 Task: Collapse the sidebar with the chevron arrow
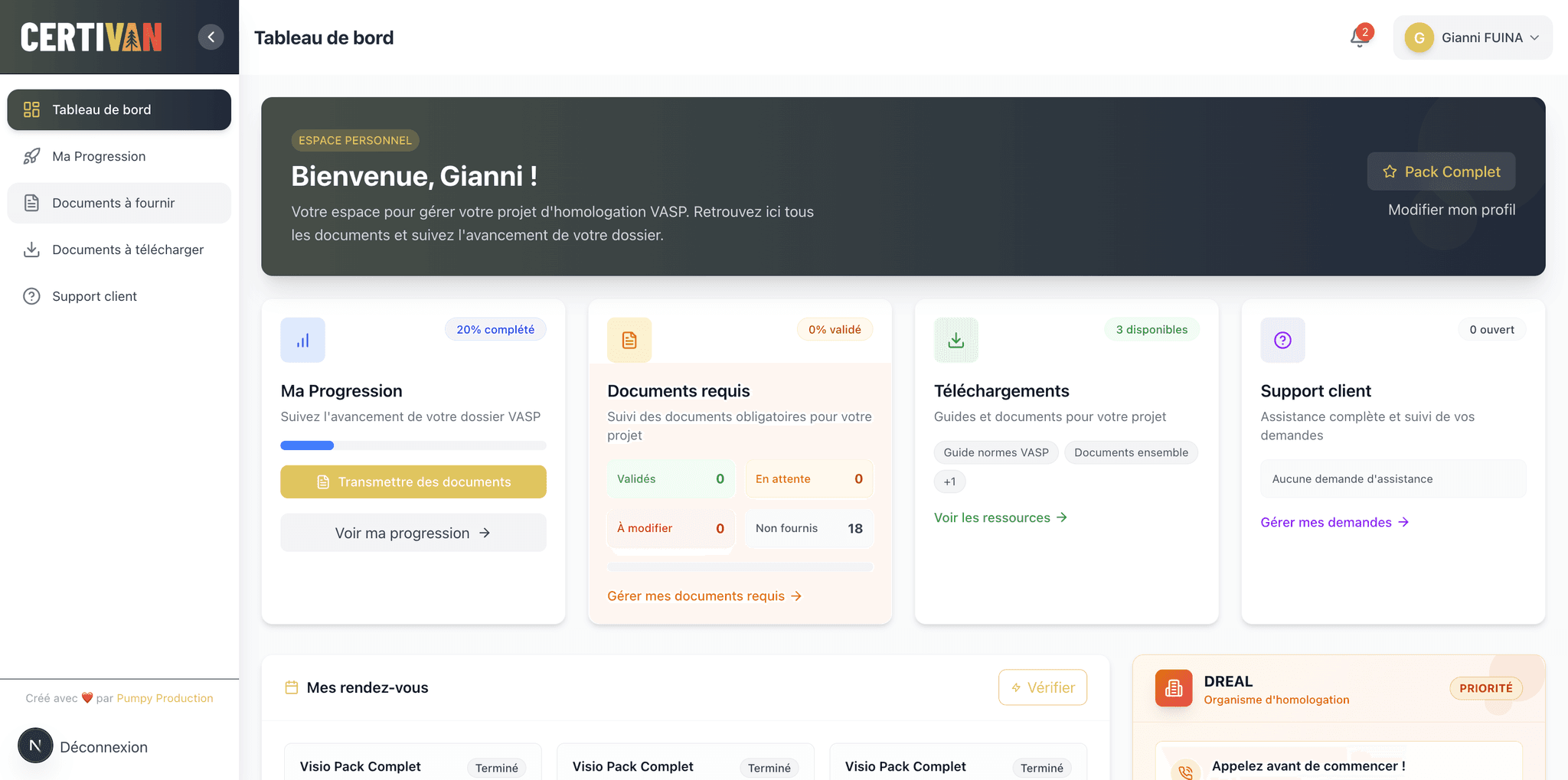coord(211,36)
